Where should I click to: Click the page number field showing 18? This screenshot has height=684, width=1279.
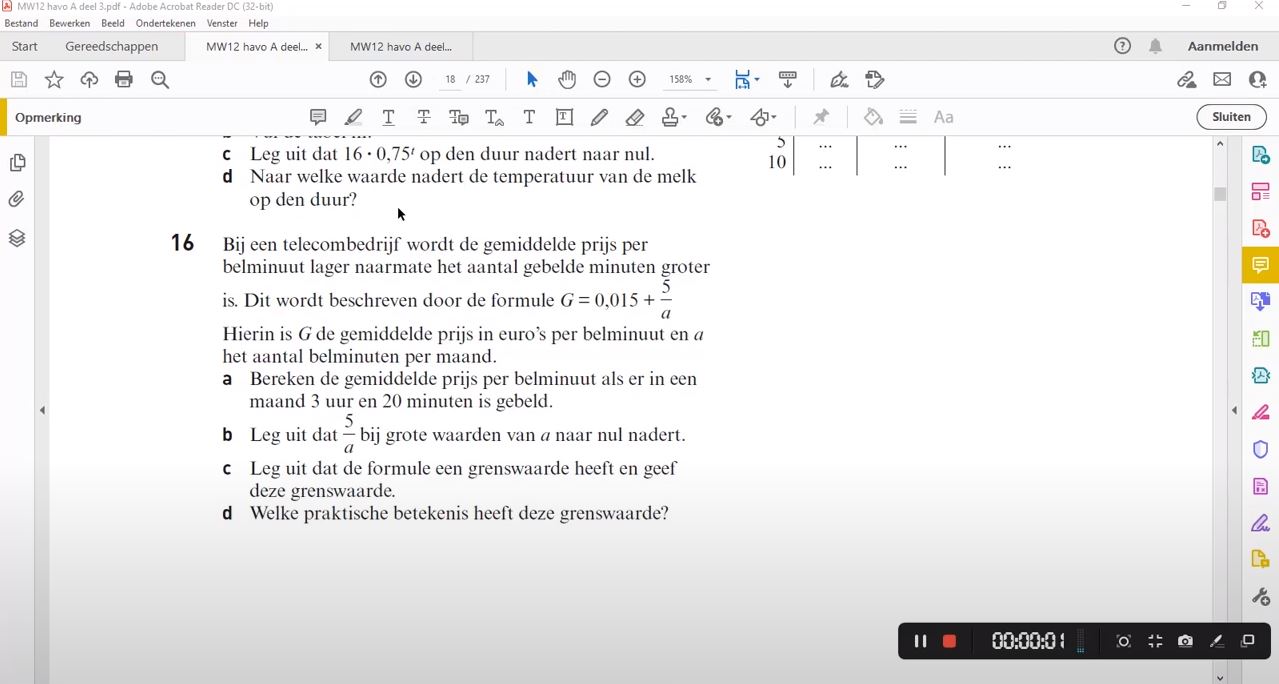(x=451, y=80)
